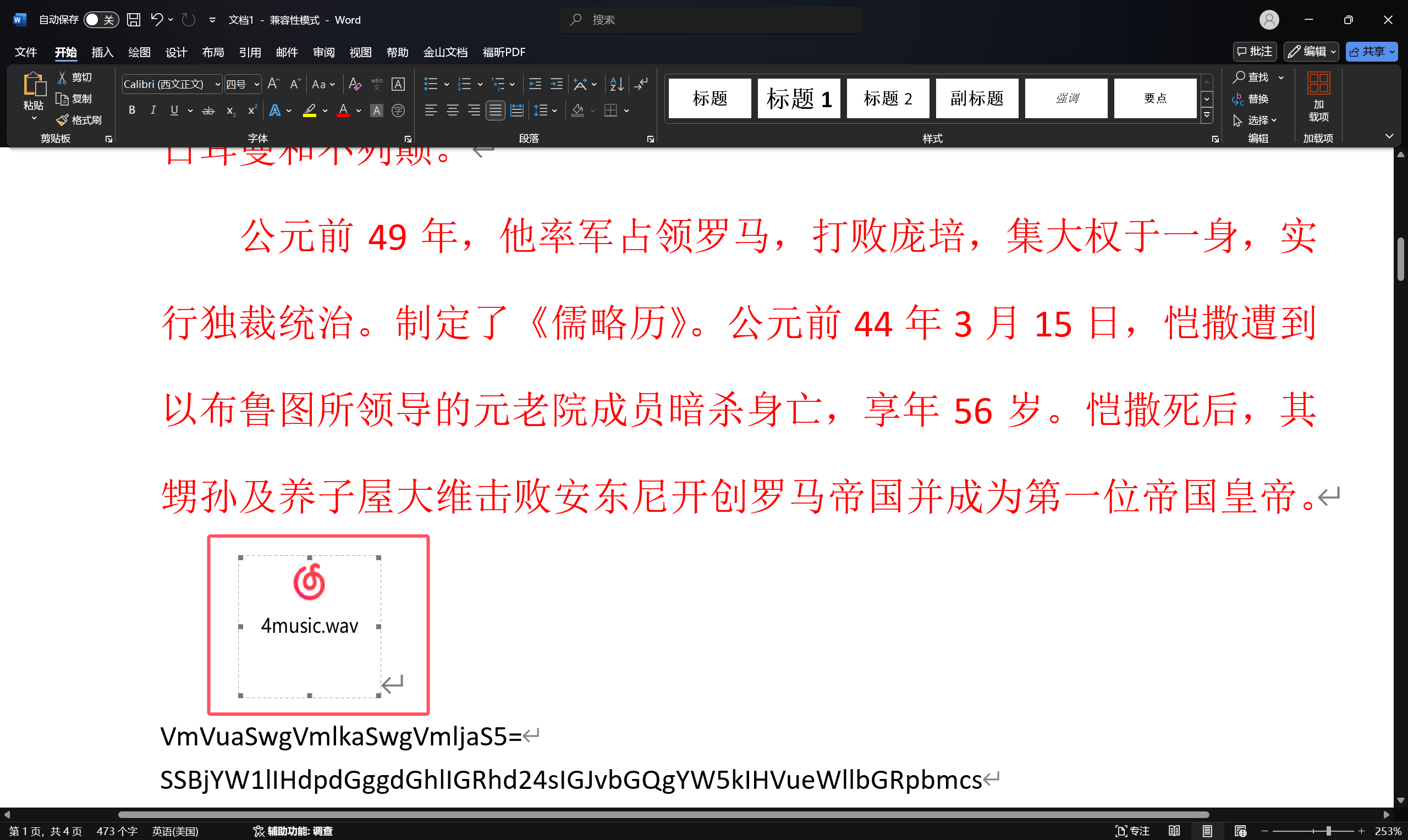Toggle the 自动保存 autosave switch

(x=101, y=20)
